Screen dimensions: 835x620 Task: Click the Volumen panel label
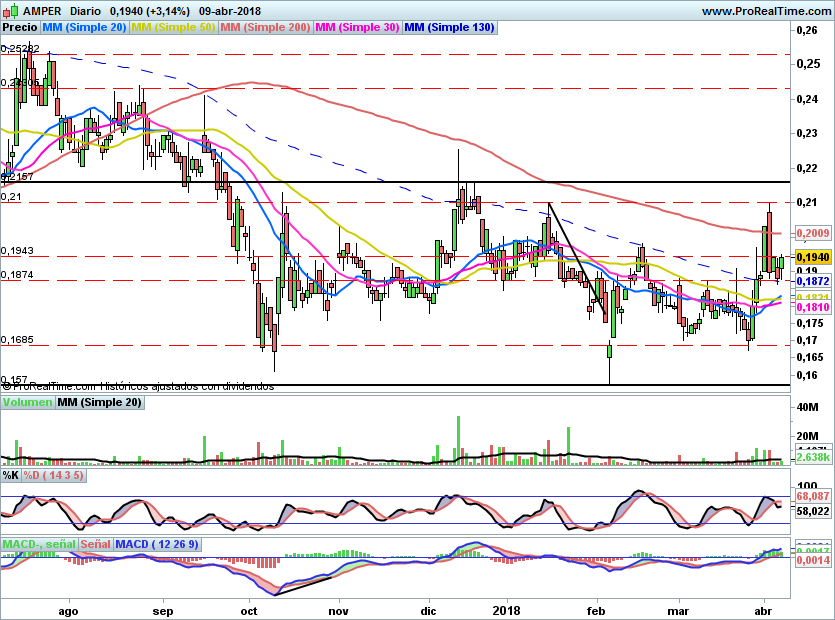point(28,403)
